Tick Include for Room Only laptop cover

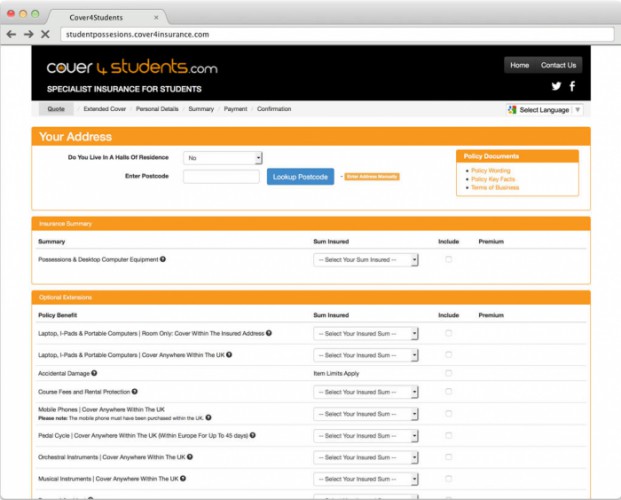point(448,333)
